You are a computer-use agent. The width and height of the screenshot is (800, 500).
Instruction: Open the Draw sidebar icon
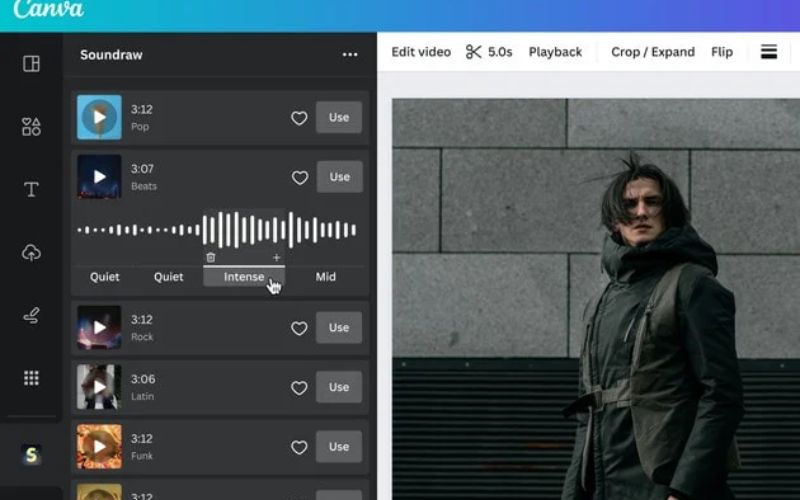pos(31,315)
